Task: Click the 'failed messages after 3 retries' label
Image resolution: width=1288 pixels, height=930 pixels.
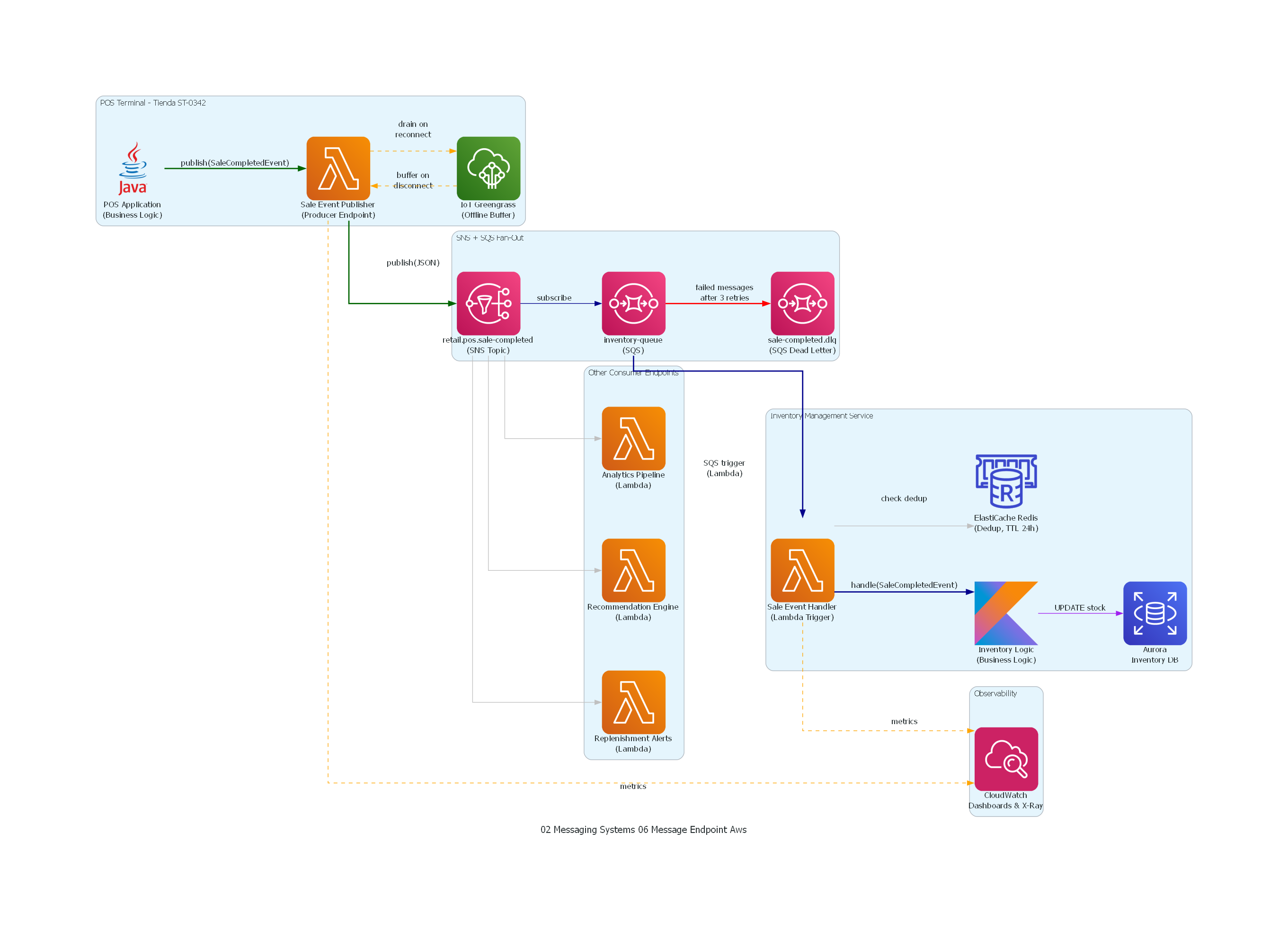Action: click(724, 292)
